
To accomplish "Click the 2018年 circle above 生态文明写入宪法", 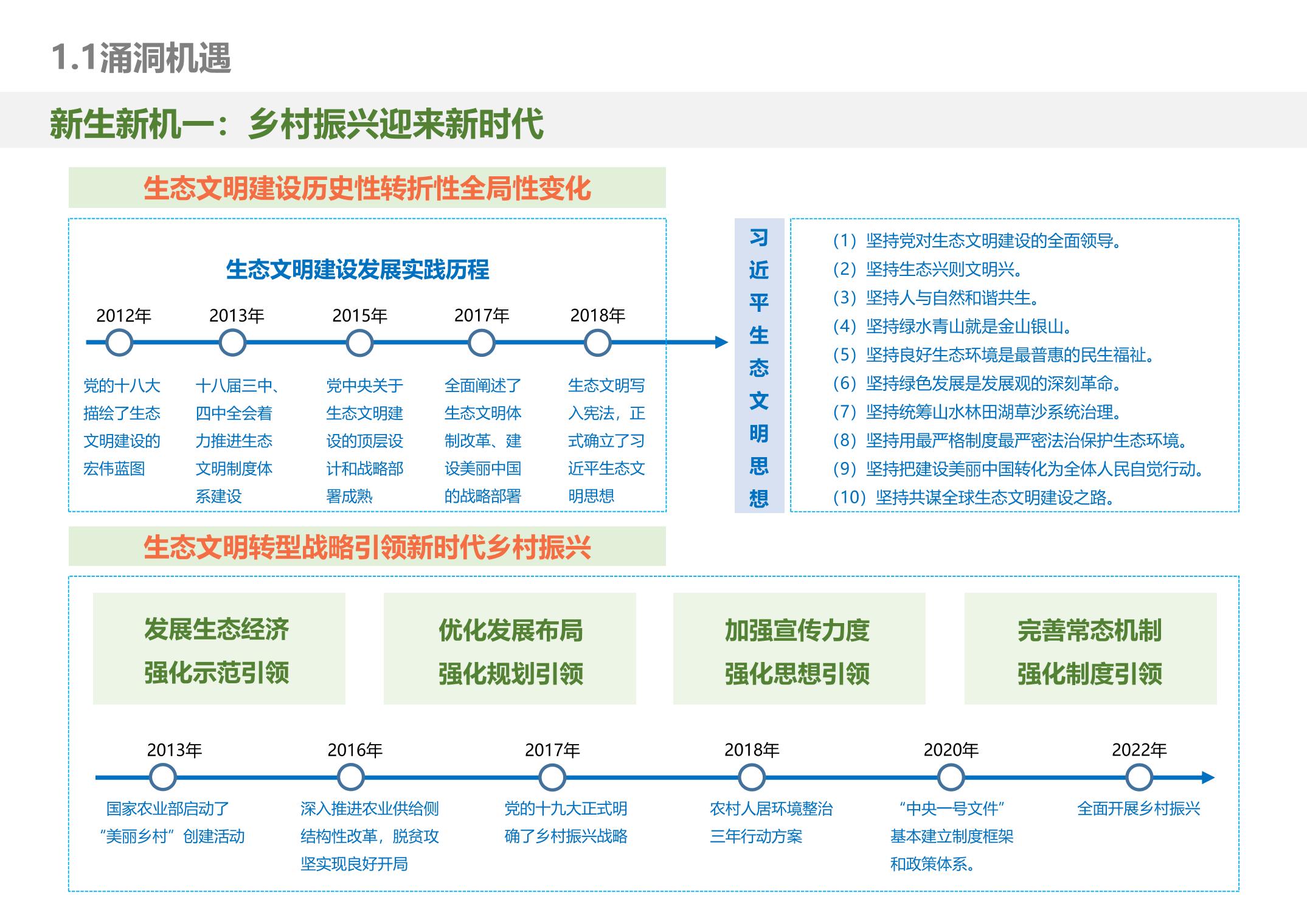I will (597, 343).
